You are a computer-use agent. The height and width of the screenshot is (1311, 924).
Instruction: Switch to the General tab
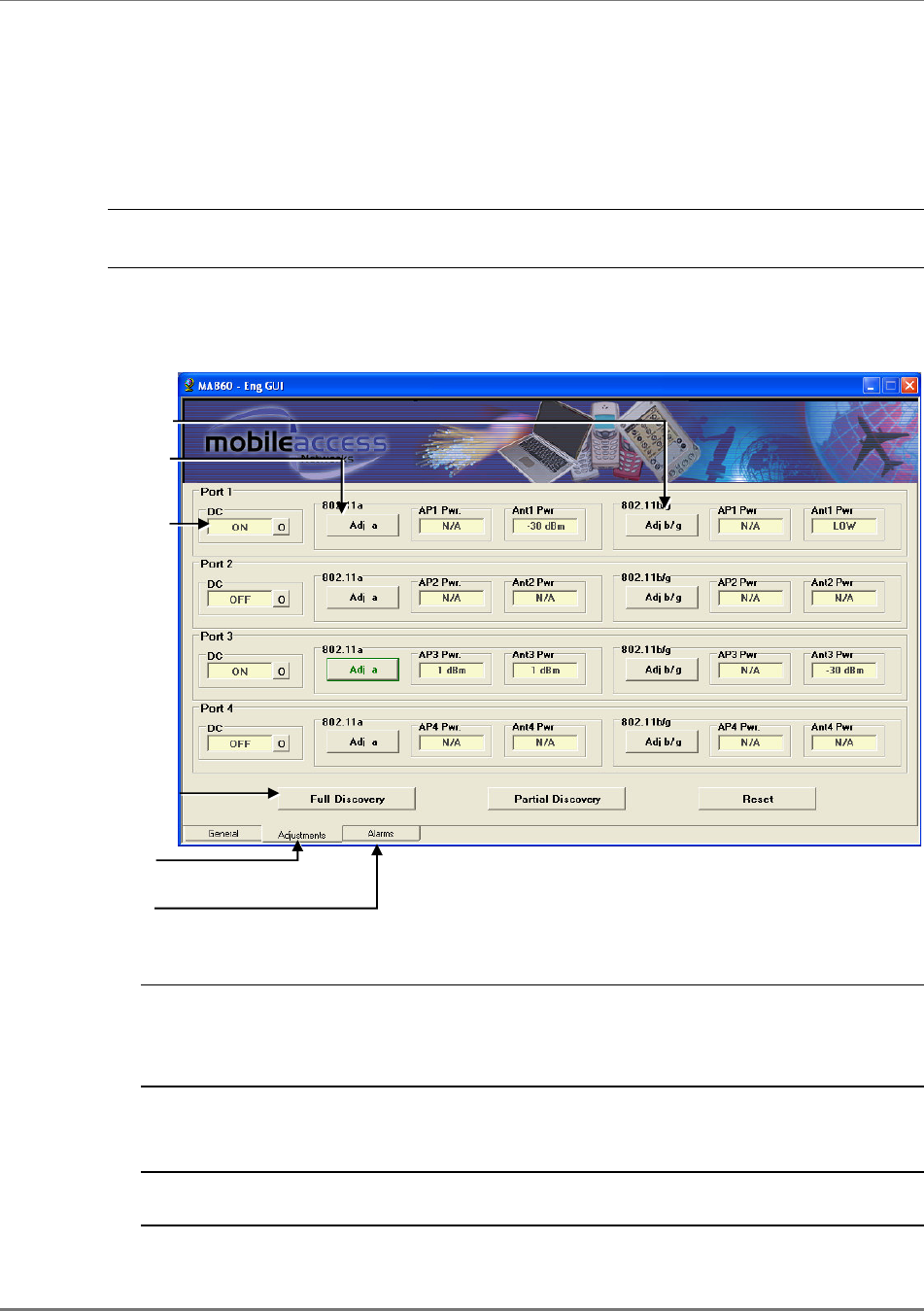(222, 834)
